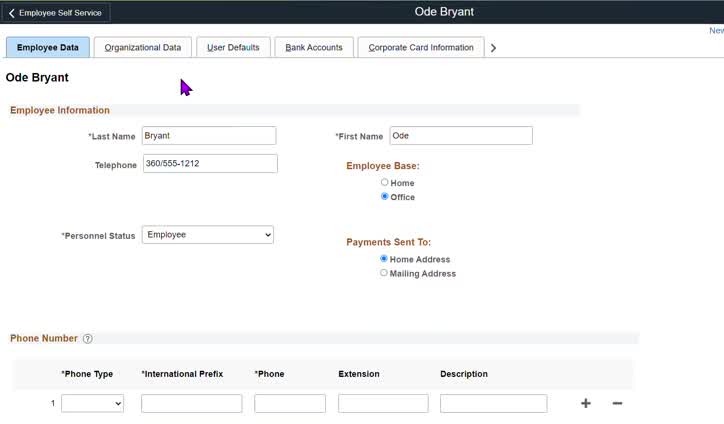The image size is (724, 424).
Task: Click the phone Description field
Action: [494, 403]
